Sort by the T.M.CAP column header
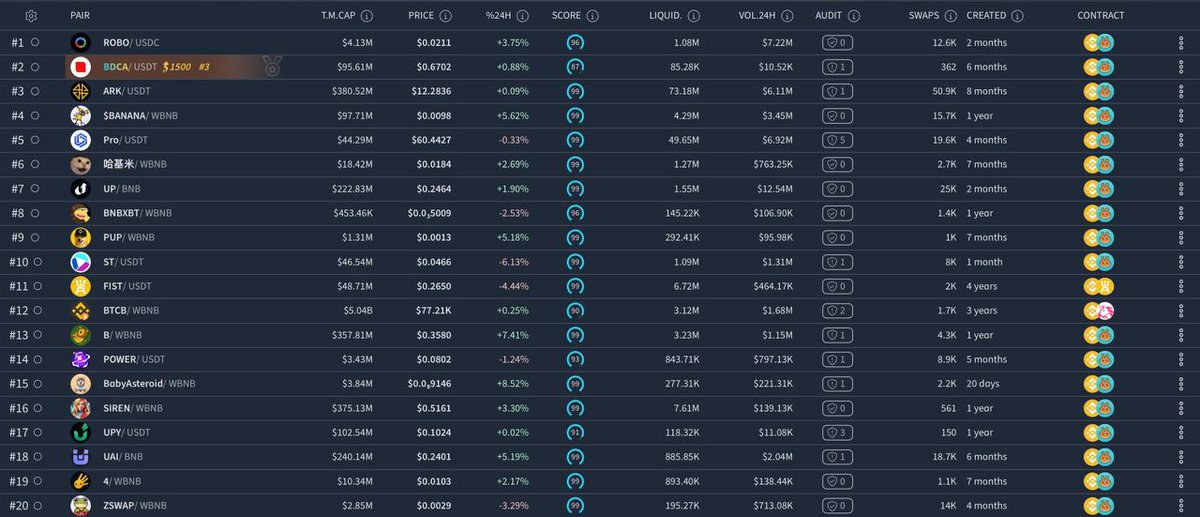This screenshot has height=517, width=1200. tap(341, 16)
